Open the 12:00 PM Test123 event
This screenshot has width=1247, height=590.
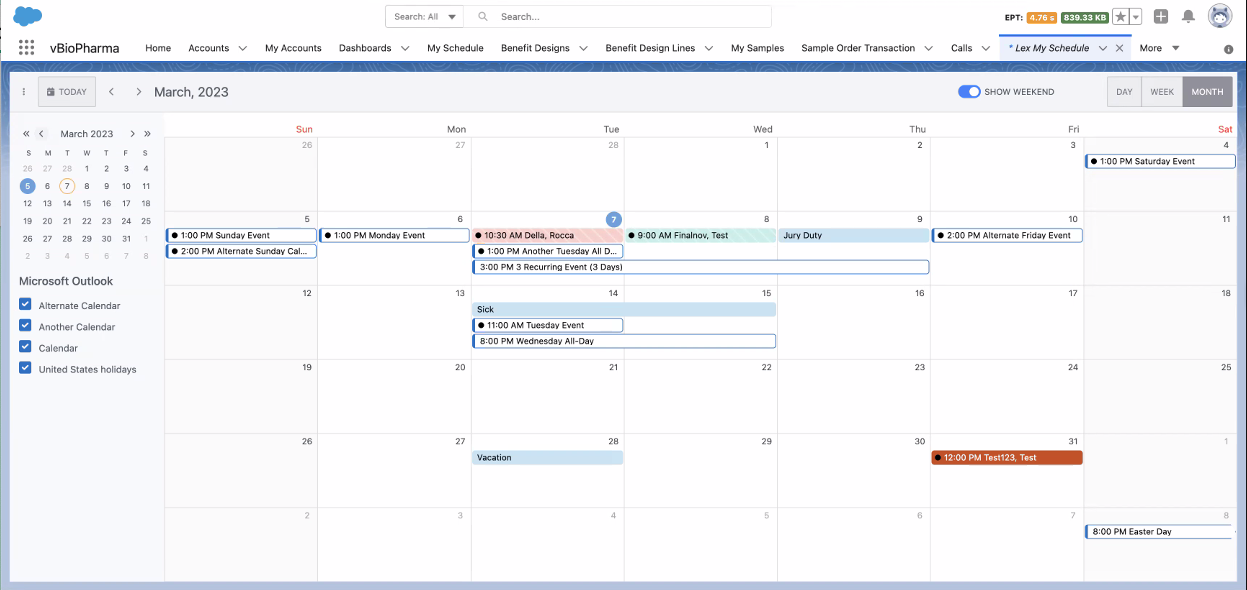coord(1006,458)
